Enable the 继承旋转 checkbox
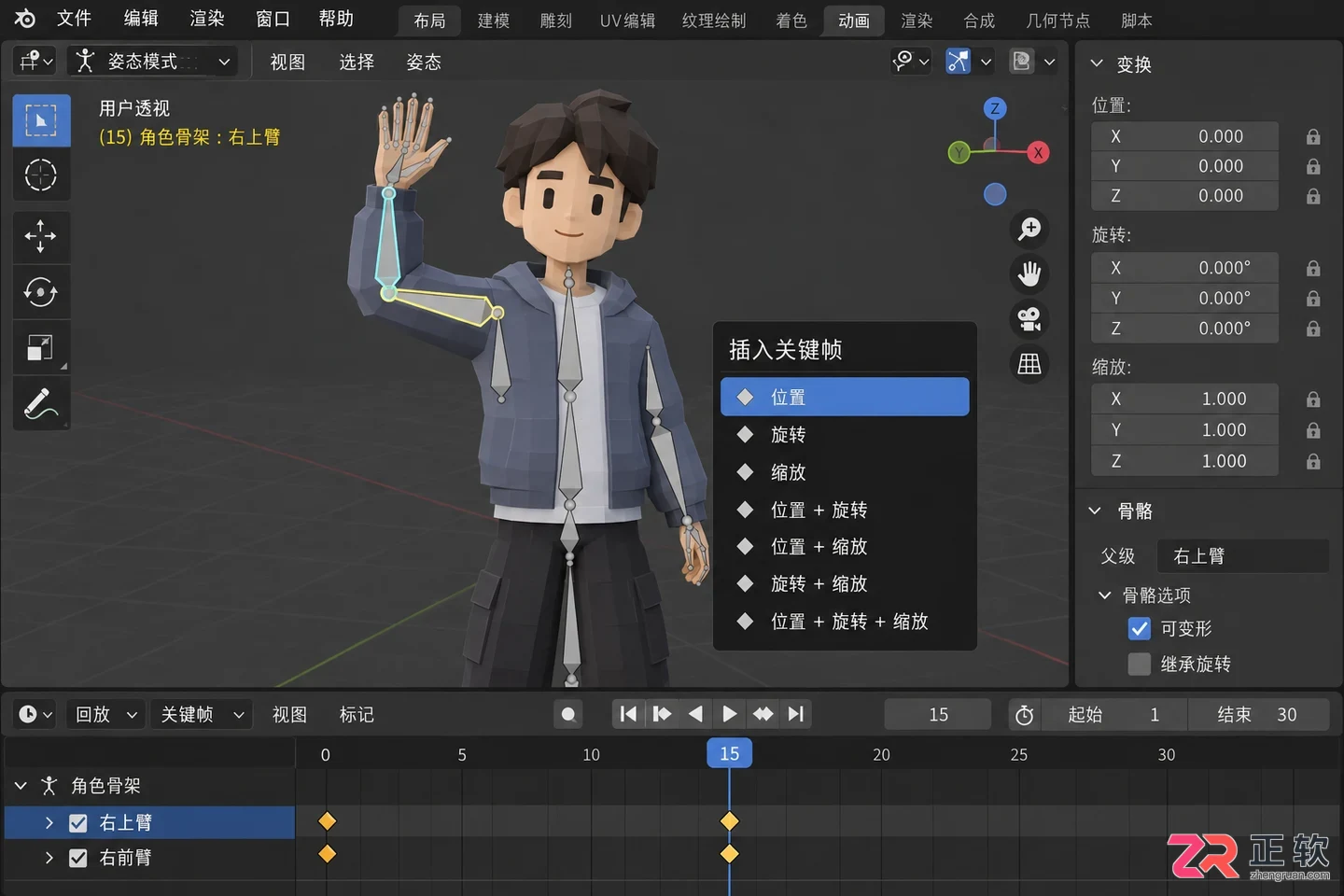 point(1140,665)
